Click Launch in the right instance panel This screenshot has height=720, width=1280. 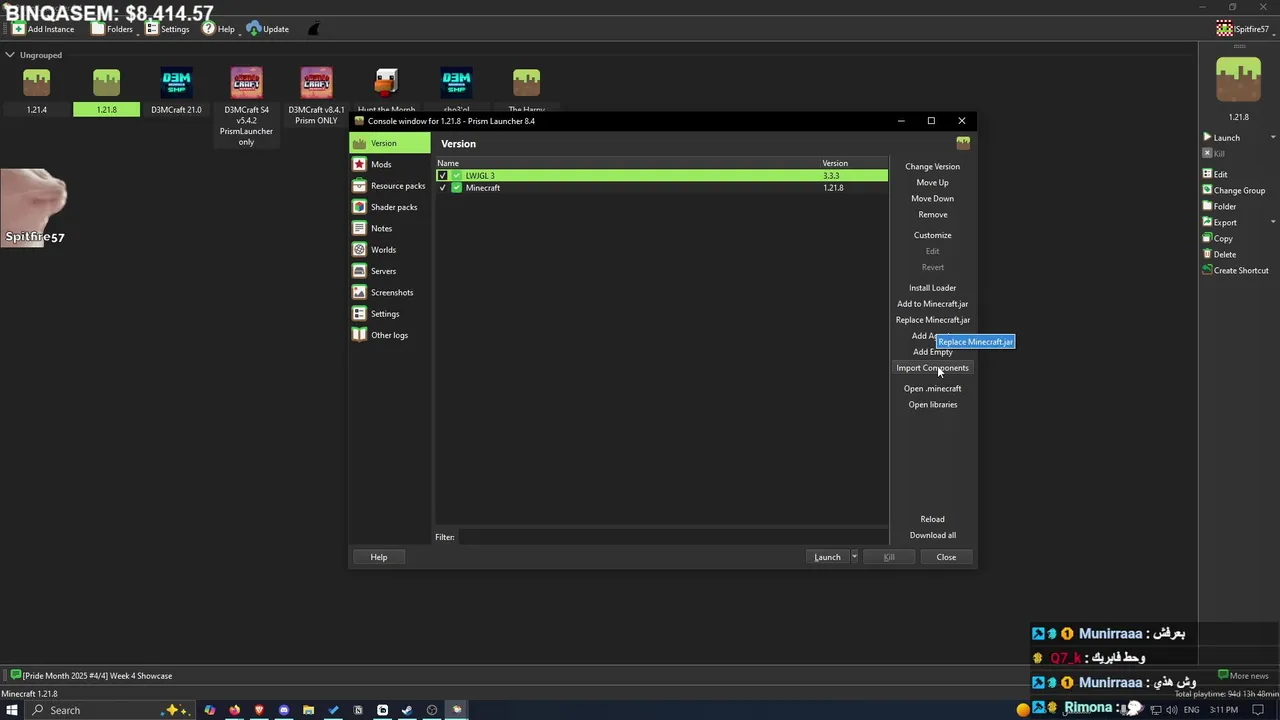point(1225,138)
